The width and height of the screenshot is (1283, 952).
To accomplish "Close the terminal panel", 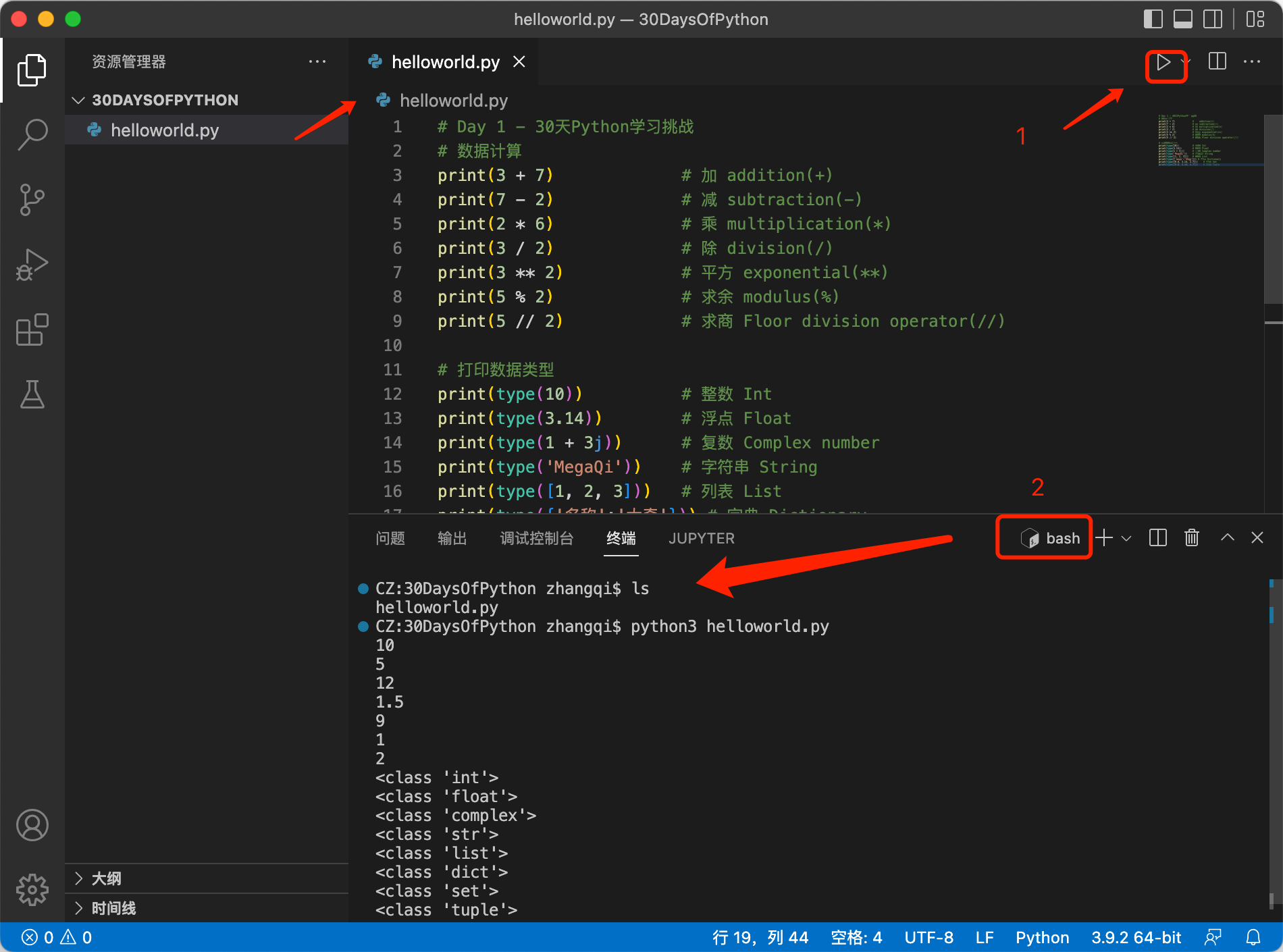I will [x=1257, y=537].
